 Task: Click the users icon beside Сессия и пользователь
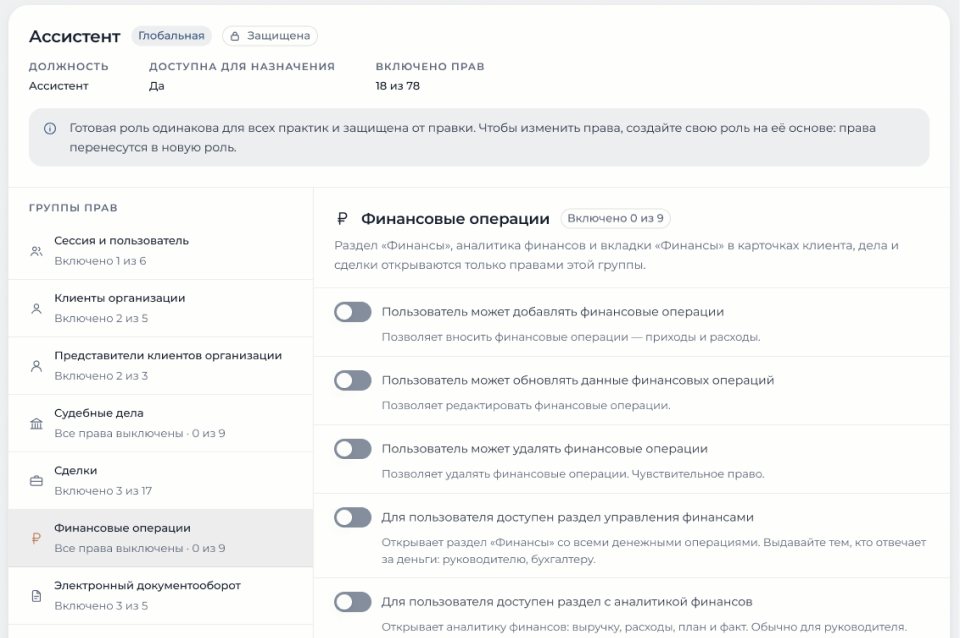click(36, 251)
